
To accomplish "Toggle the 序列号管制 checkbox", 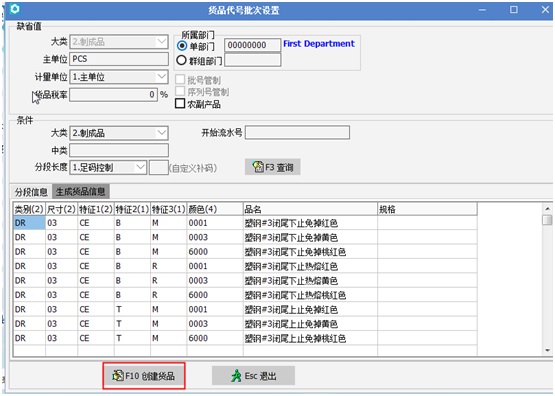I will [180, 91].
